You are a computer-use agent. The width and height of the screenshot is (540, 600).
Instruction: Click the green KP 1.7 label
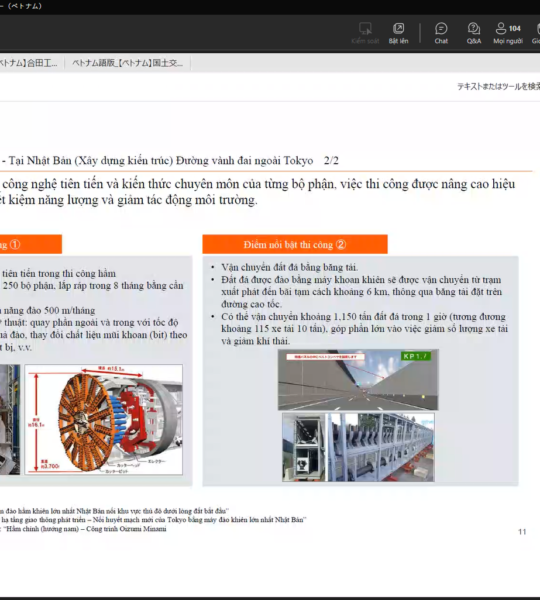(416, 356)
